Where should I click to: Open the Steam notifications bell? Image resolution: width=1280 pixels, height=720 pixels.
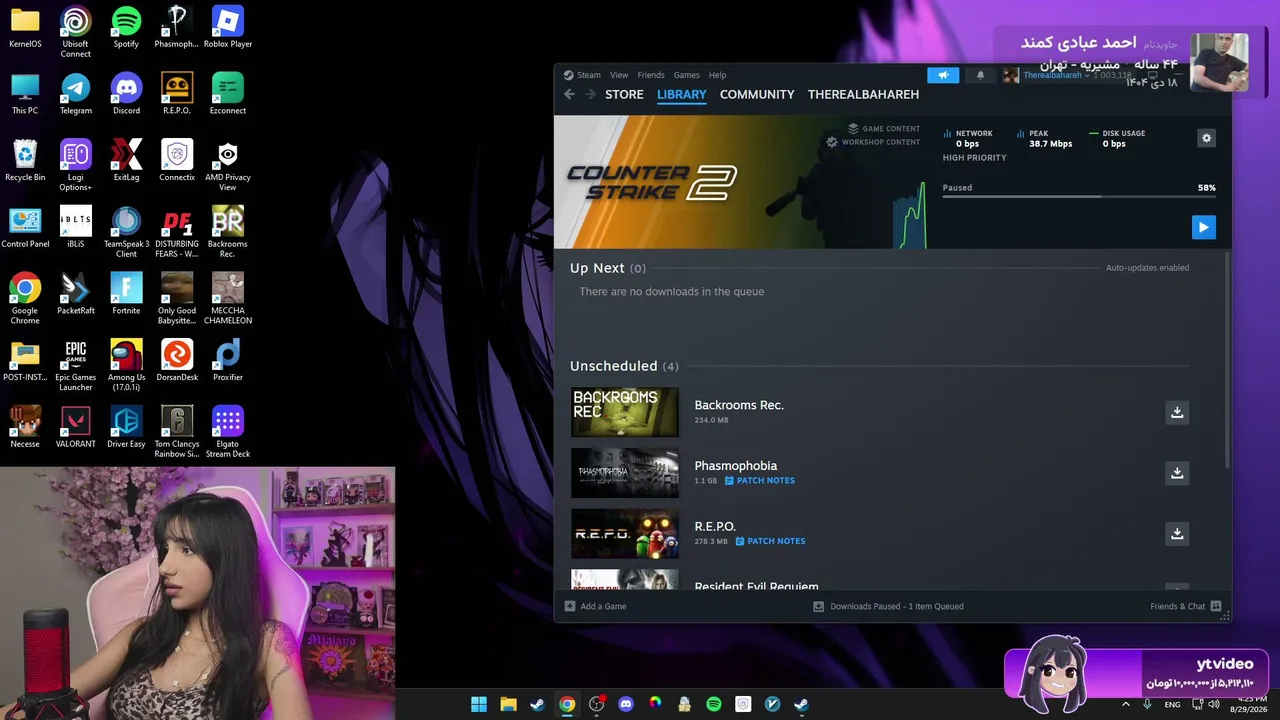point(980,75)
